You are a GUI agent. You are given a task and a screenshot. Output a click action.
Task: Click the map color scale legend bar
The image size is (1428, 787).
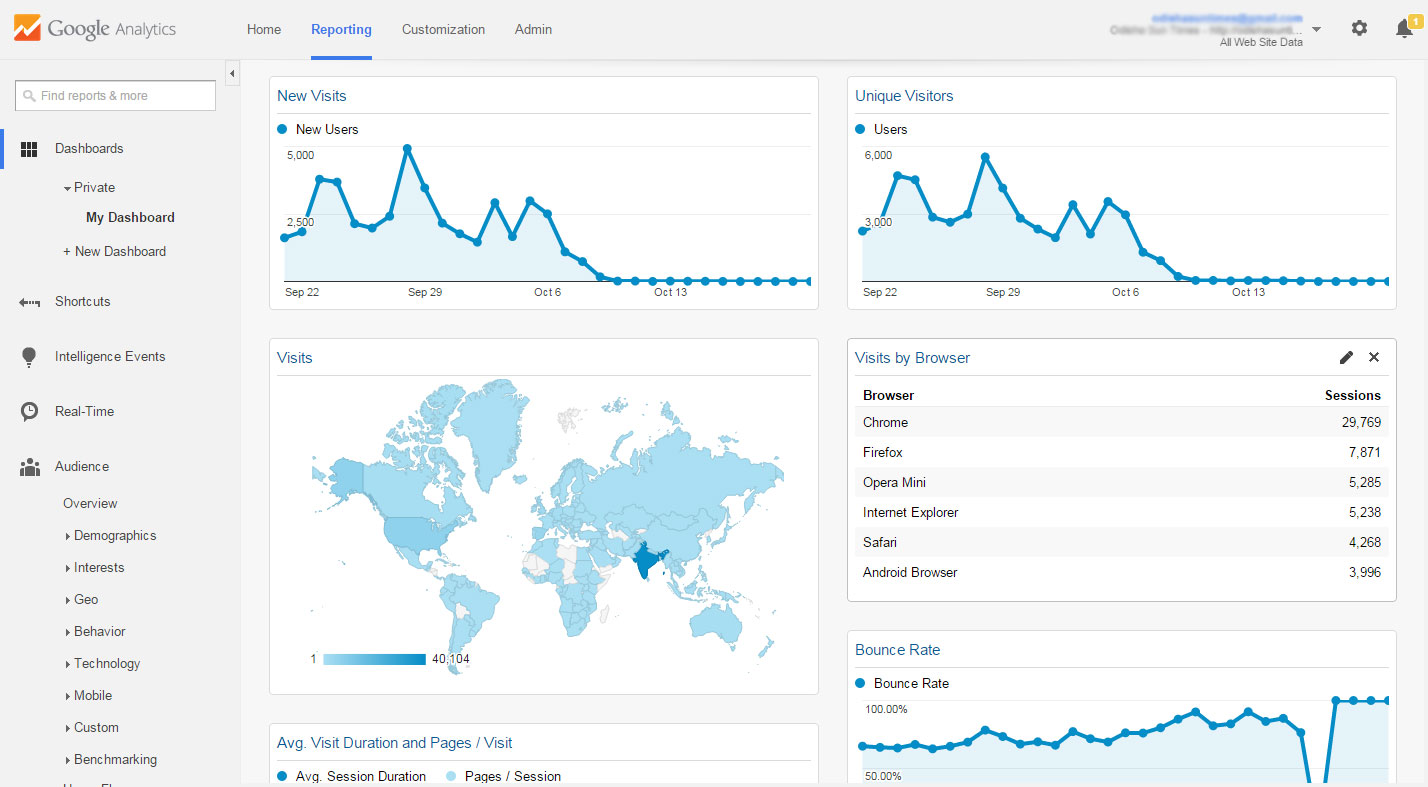pos(374,660)
